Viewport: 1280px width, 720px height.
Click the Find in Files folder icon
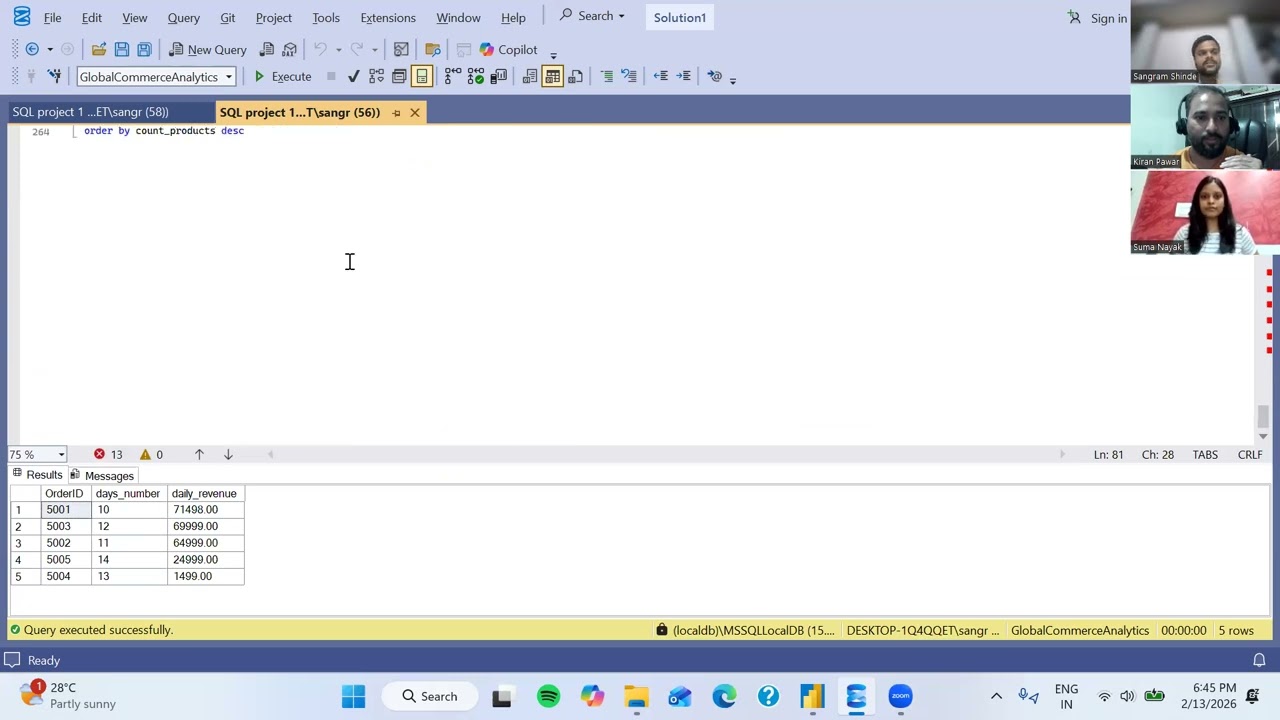[x=433, y=49]
